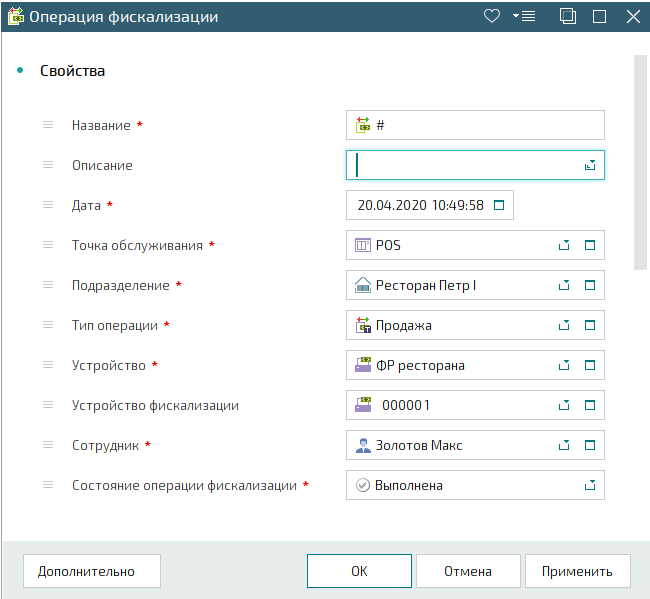Screen dimensions: 650x599
Task: Confirm the dialog with OK
Action: pos(359,571)
